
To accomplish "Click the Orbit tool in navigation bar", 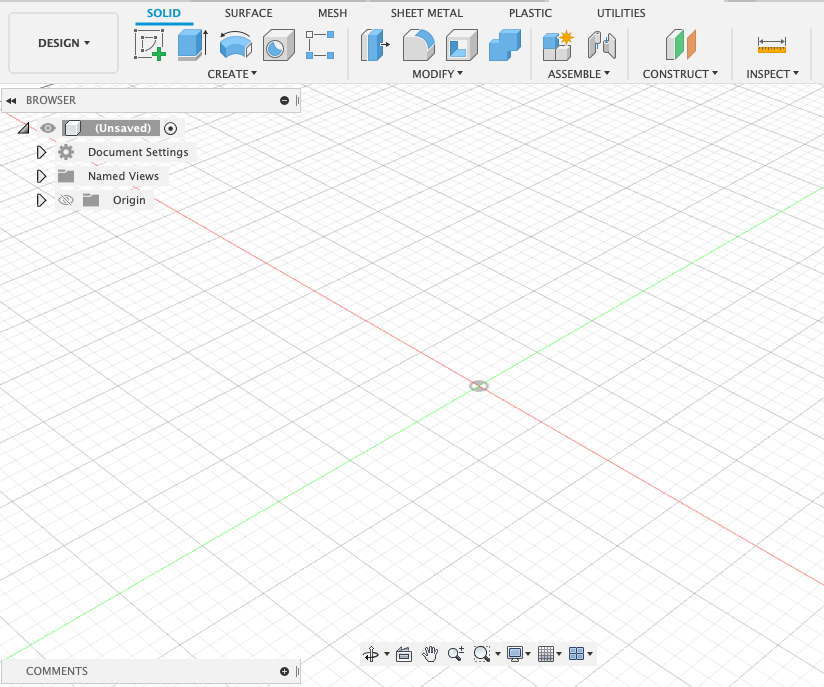I will (x=371, y=654).
